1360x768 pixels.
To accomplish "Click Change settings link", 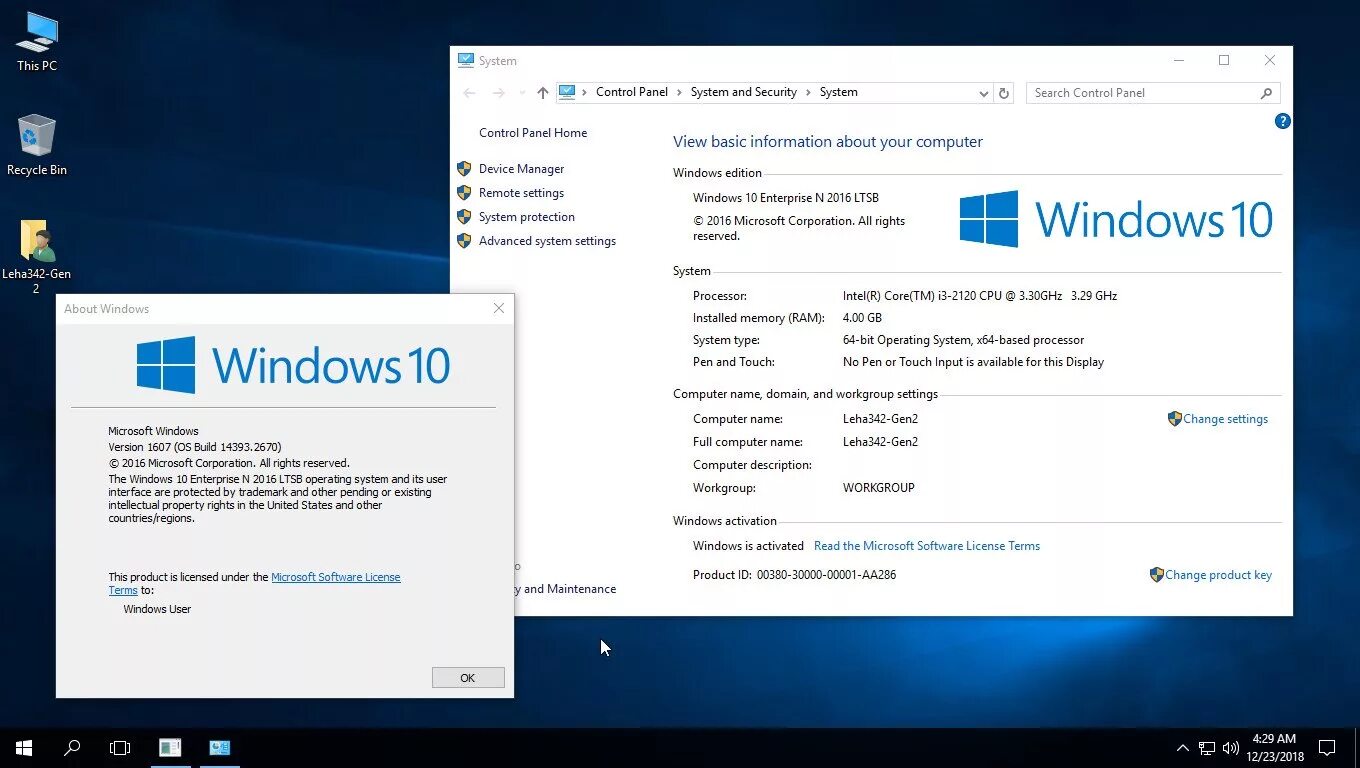I will click(x=1225, y=419).
